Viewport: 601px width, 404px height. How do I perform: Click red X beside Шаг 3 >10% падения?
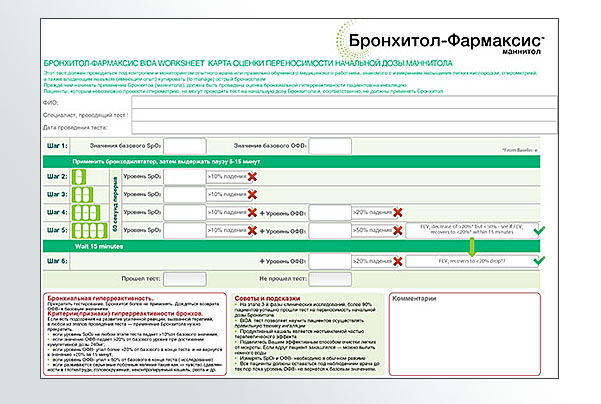tap(253, 194)
